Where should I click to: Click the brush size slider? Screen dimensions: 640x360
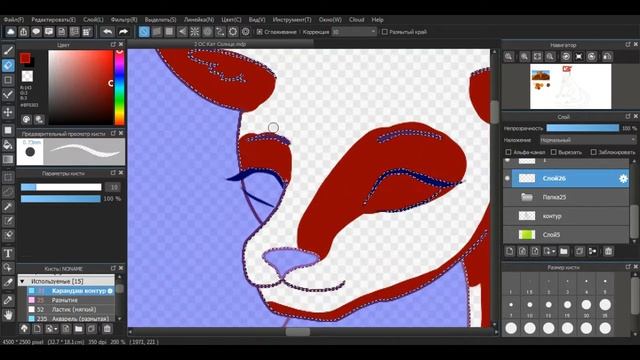(x=61, y=187)
